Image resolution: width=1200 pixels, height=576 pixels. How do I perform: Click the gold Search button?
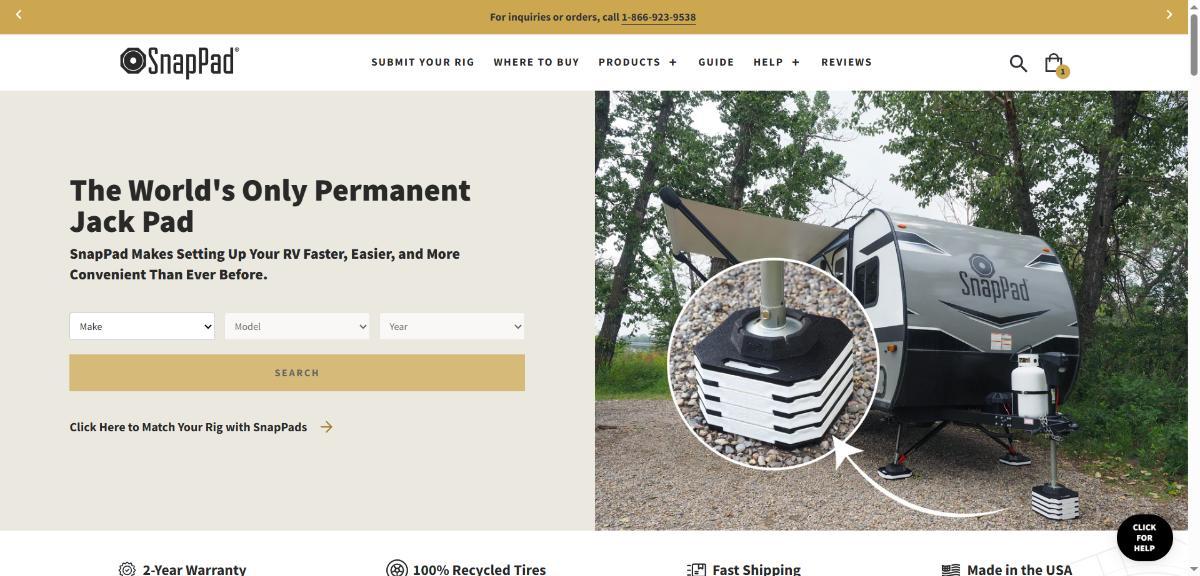tap(297, 372)
